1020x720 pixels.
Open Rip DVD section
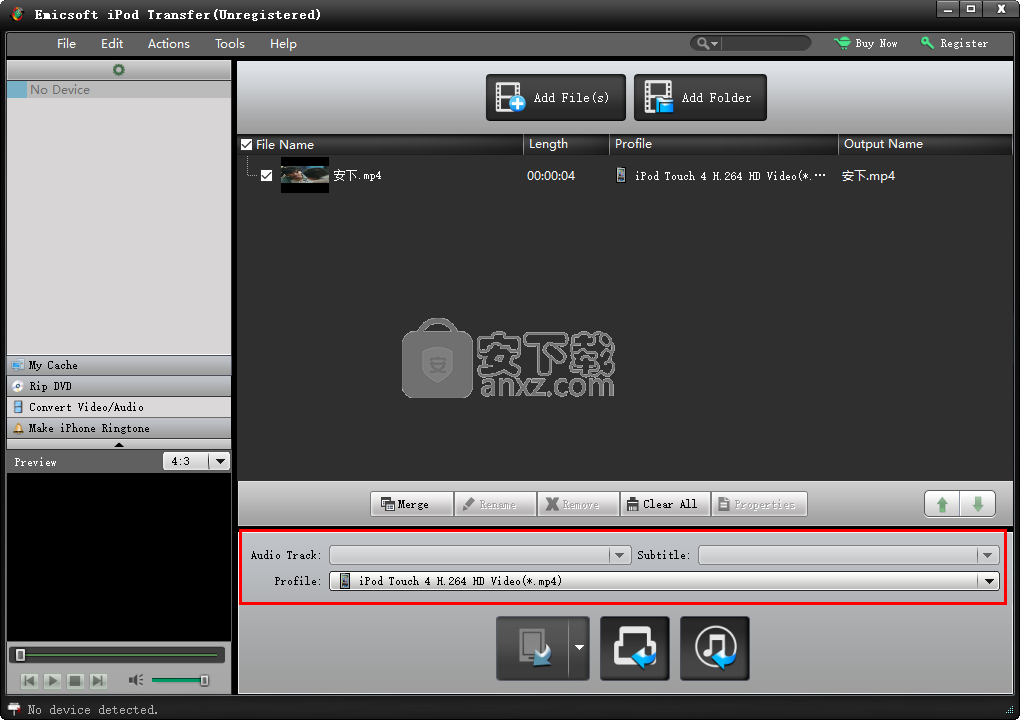(118, 386)
